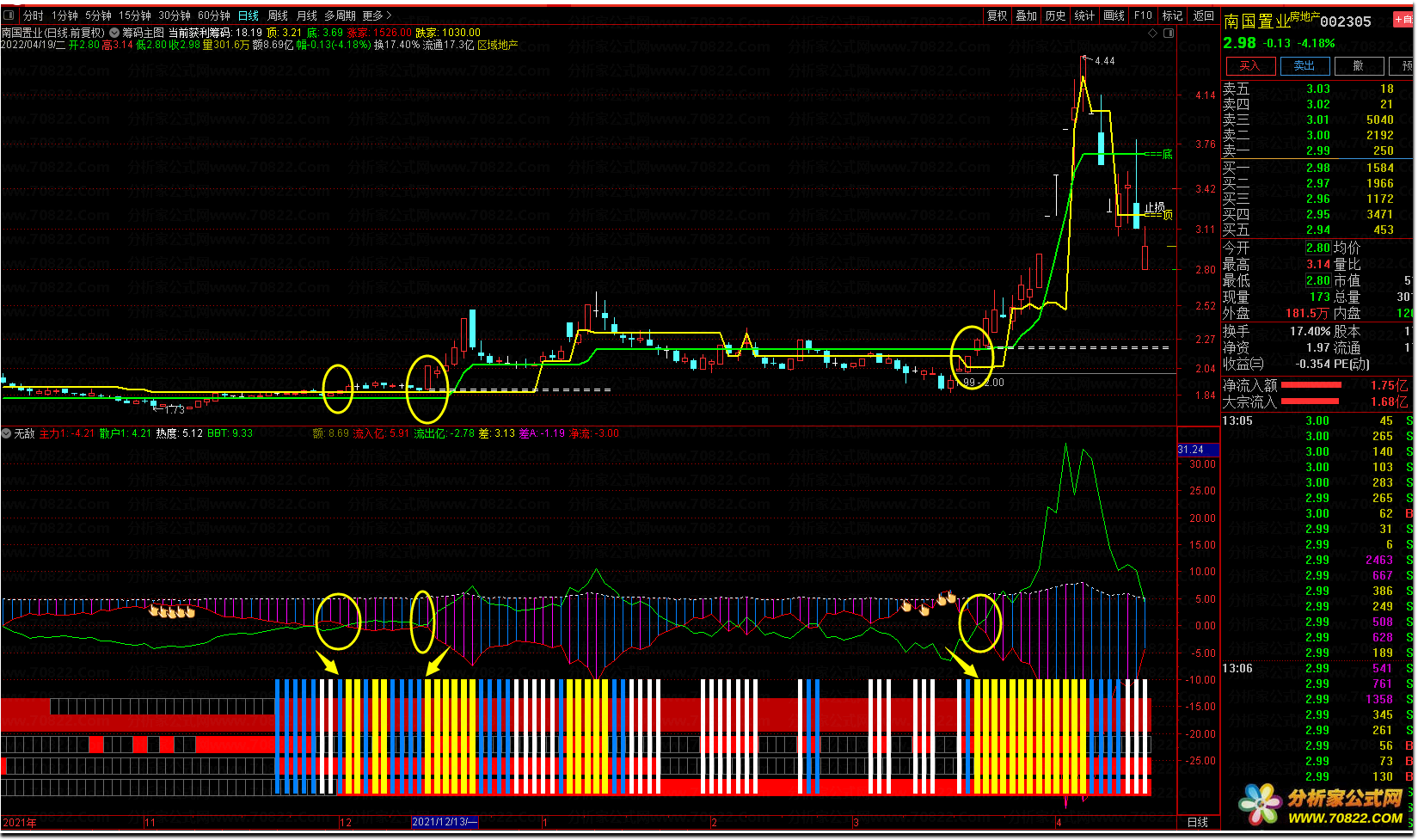1418x840 pixels.
Task: Select the 30分钟 period tab
Action: pyautogui.click(x=174, y=15)
